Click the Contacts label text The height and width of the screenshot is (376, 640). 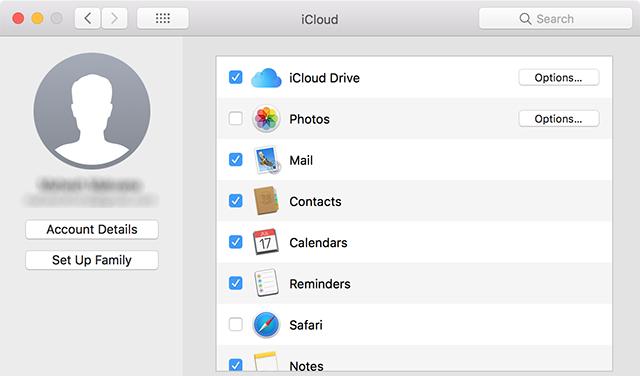316,202
